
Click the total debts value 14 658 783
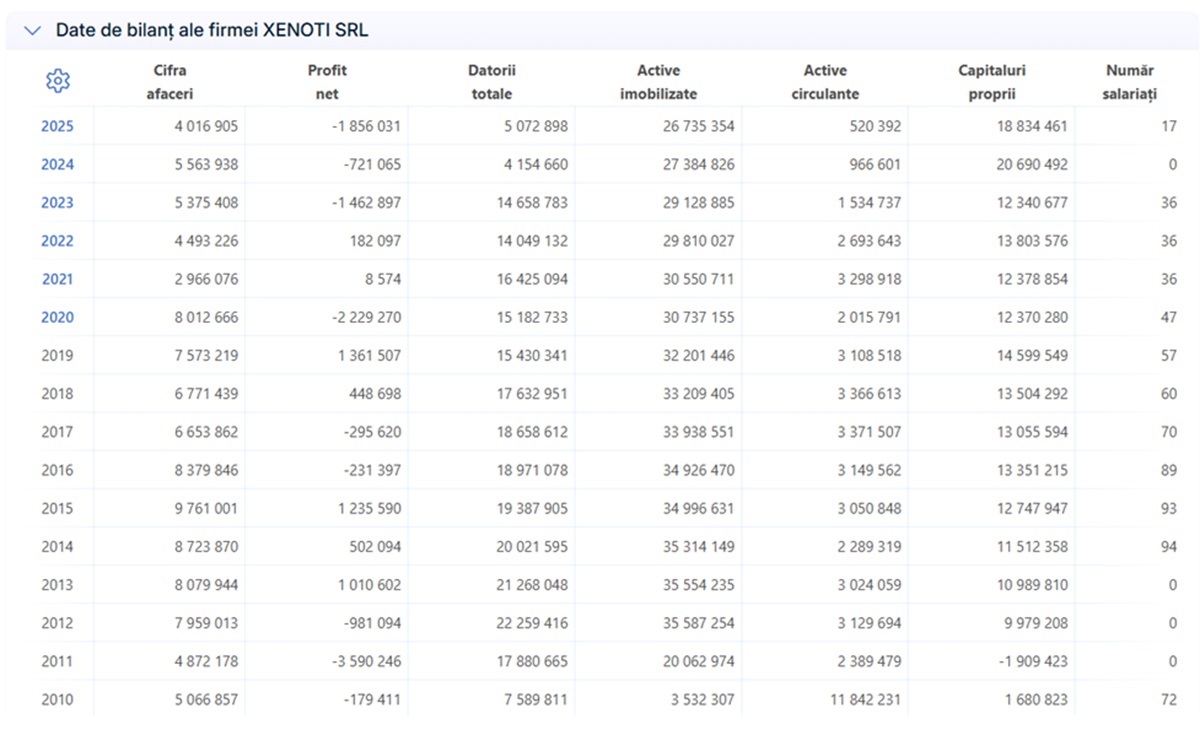pos(531,202)
